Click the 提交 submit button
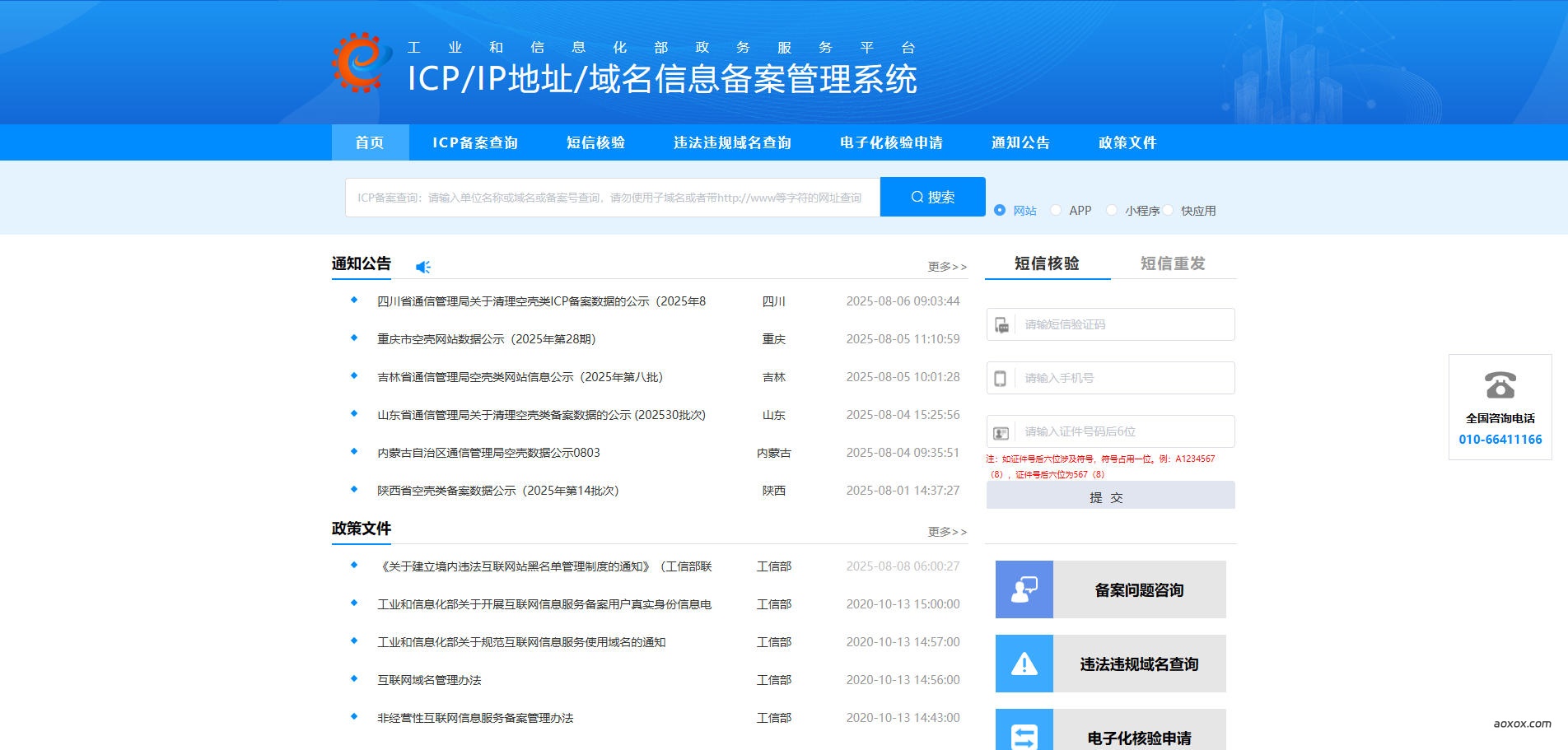Screen dimensions: 1568x750 point(1109,496)
